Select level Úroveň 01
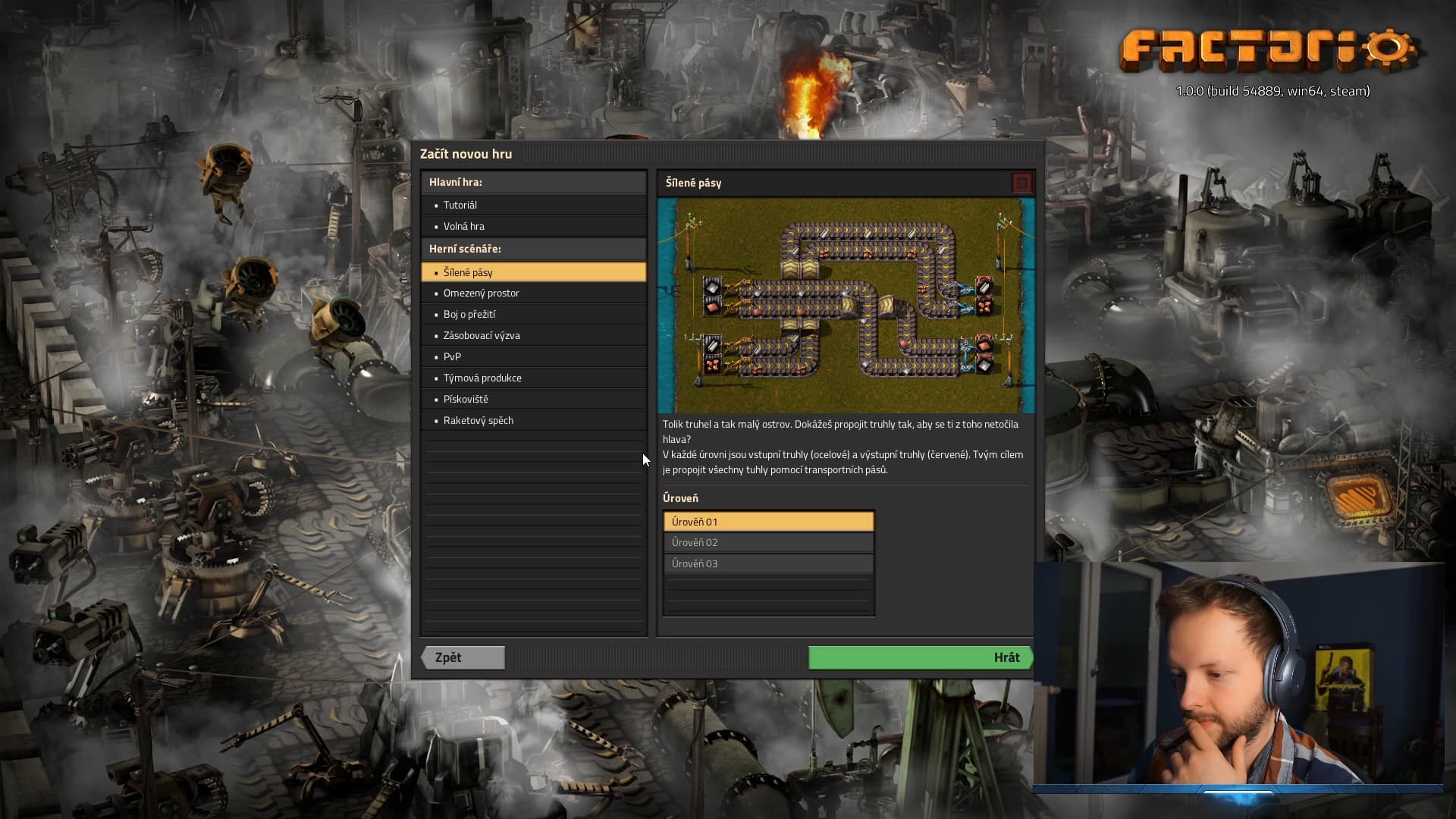Screen dimensions: 1456x819 click(769, 522)
